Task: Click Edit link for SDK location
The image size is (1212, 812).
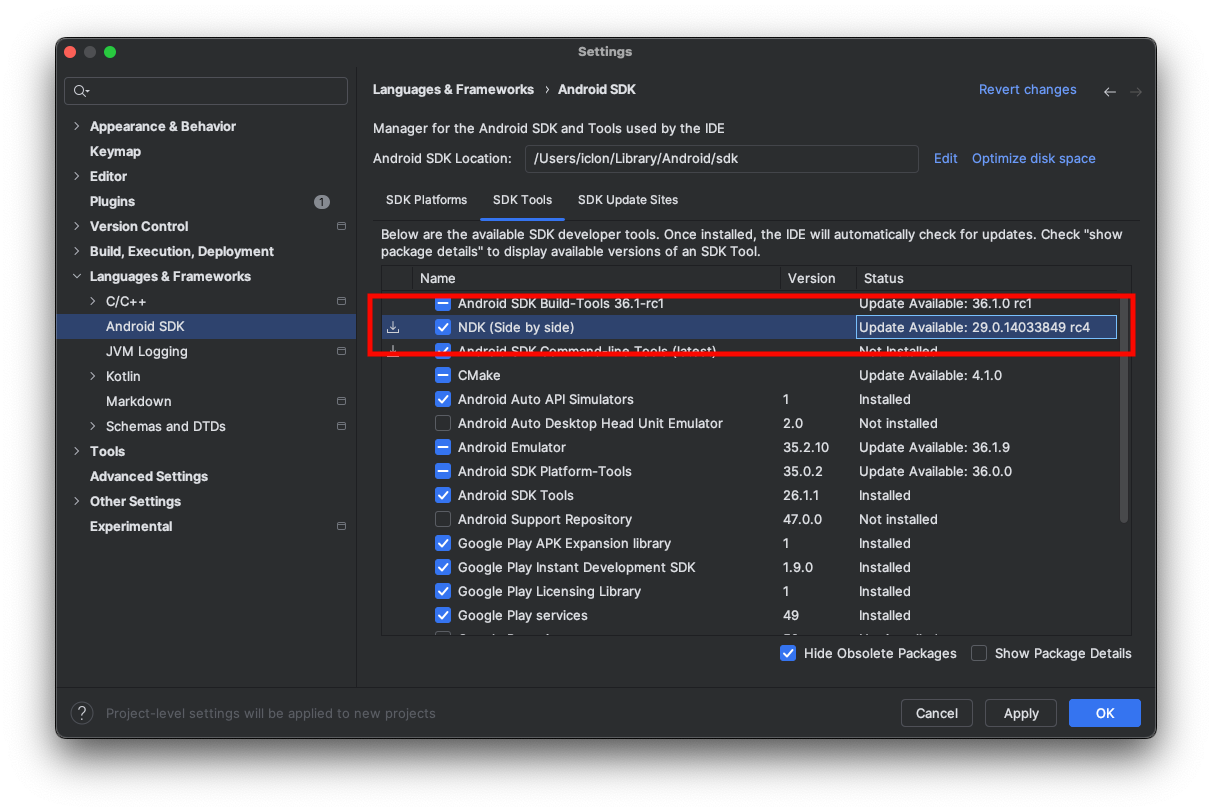Action: click(x=945, y=158)
